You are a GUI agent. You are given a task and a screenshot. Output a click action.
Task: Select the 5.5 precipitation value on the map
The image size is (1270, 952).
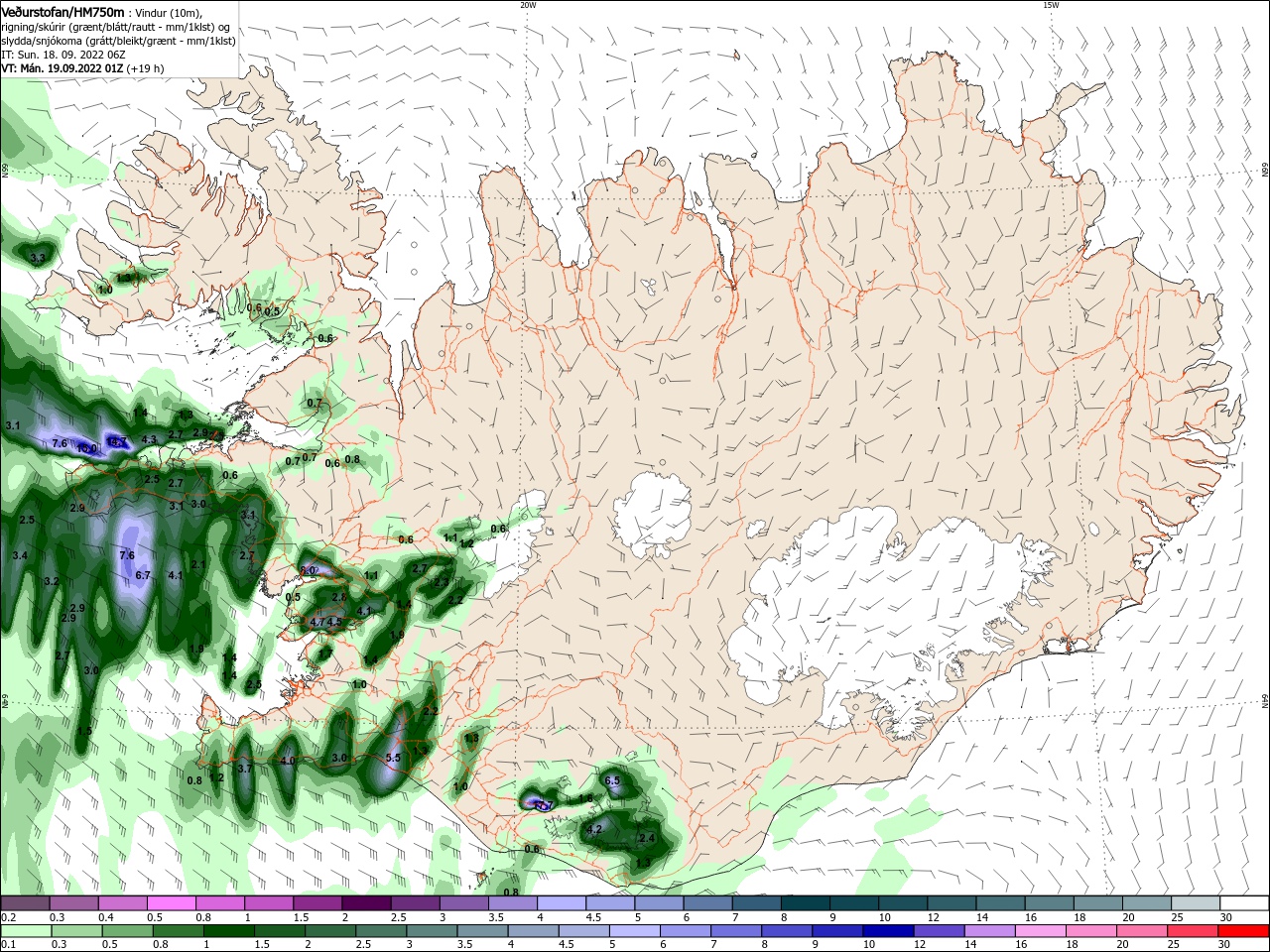click(x=393, y=758)
